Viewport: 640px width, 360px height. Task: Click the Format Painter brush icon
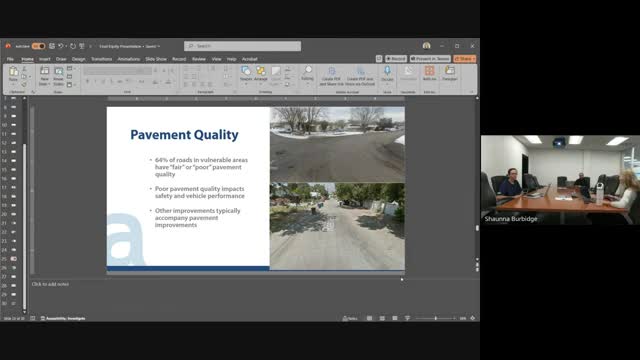[x=24, y=84]
